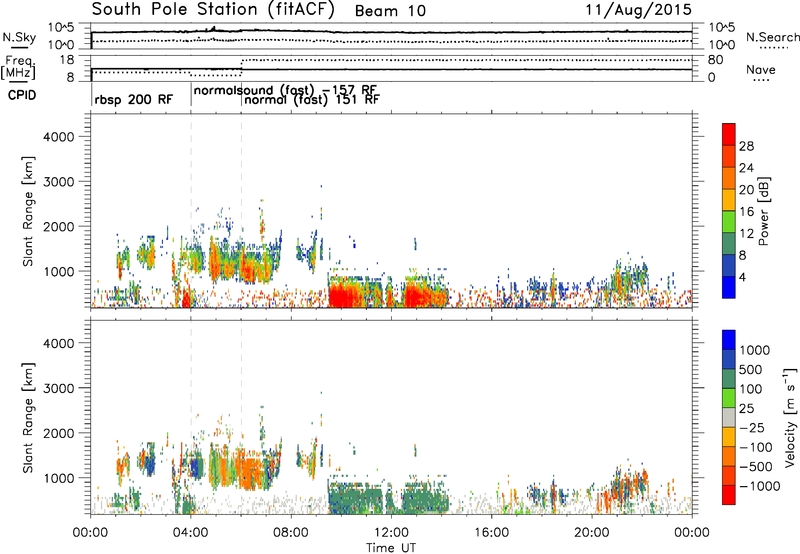800x554 pixels.
Task: Click the -25 tick on Velocity colorbar
Action: [x=753, y=427]
